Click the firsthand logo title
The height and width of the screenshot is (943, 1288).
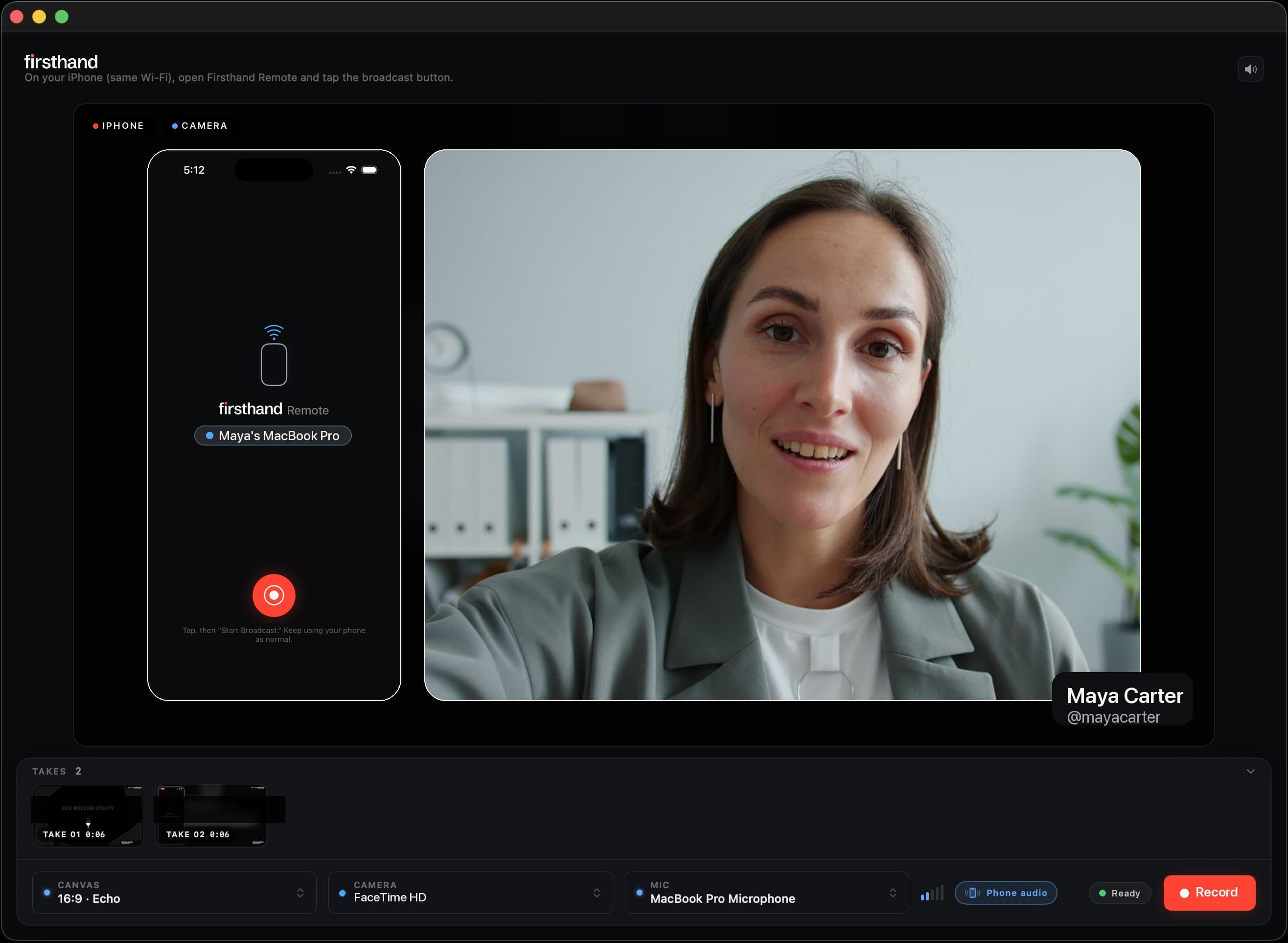click(x=61, y=61)
